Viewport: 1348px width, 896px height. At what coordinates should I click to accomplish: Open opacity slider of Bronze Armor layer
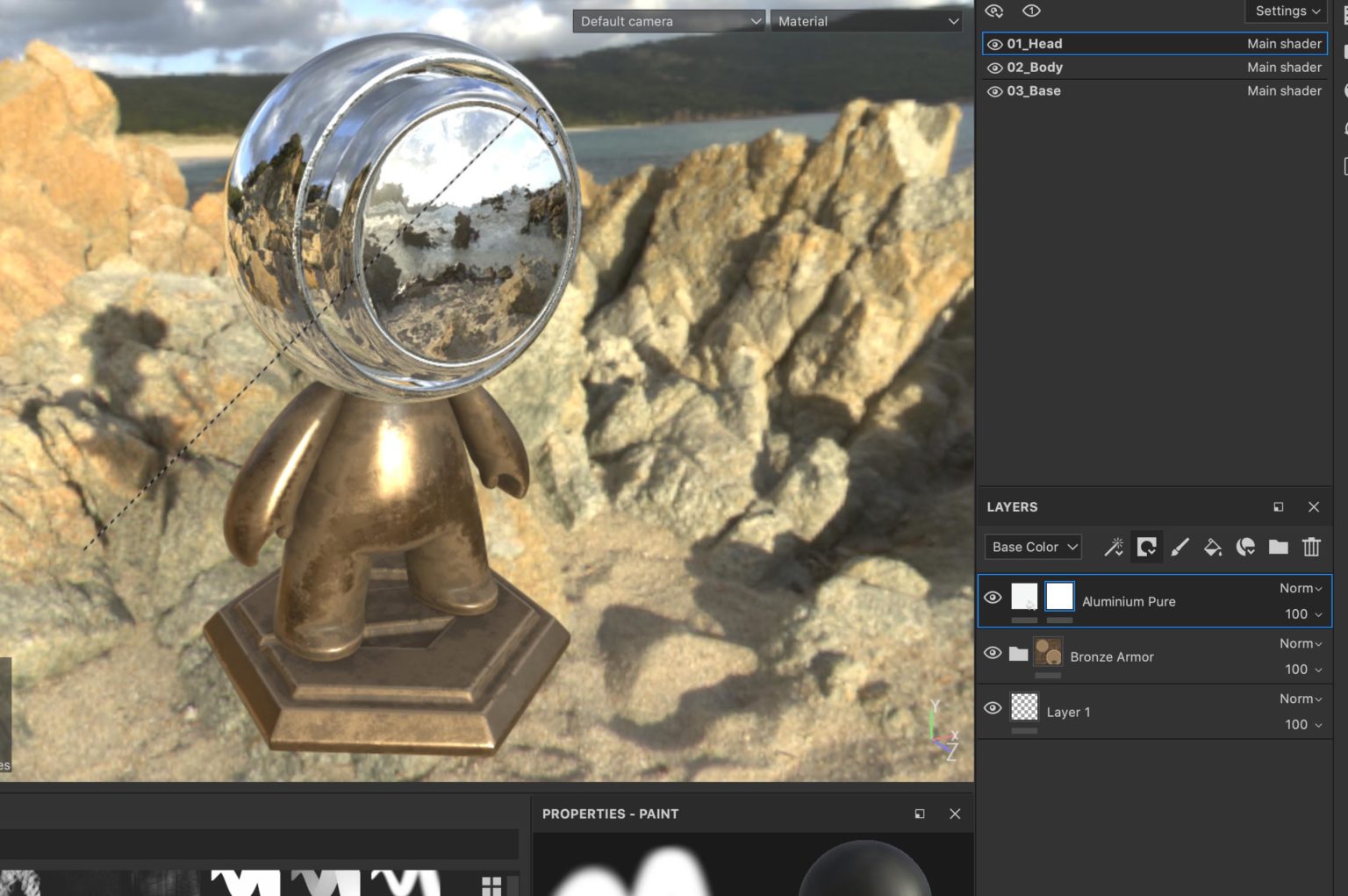point(1303,669)
